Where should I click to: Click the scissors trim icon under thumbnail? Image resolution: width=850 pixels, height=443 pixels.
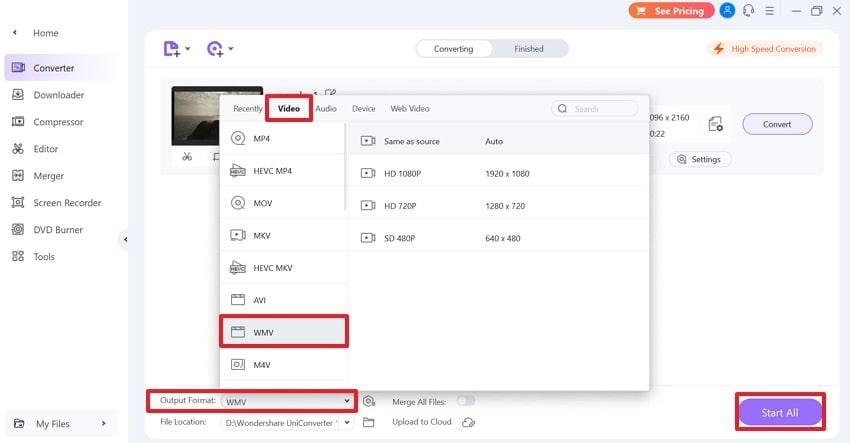point(187,157)
